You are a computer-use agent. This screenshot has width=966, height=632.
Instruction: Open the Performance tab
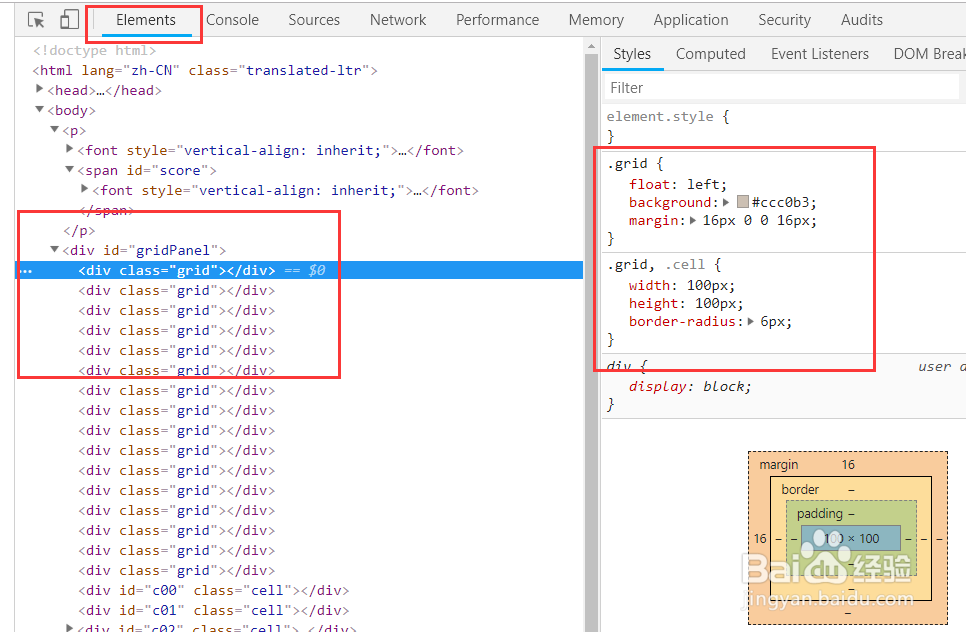pos(497,20)
